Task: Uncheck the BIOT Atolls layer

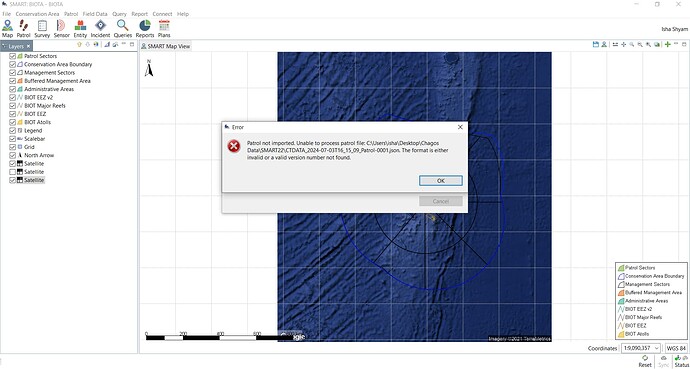Action: point(12,122)
